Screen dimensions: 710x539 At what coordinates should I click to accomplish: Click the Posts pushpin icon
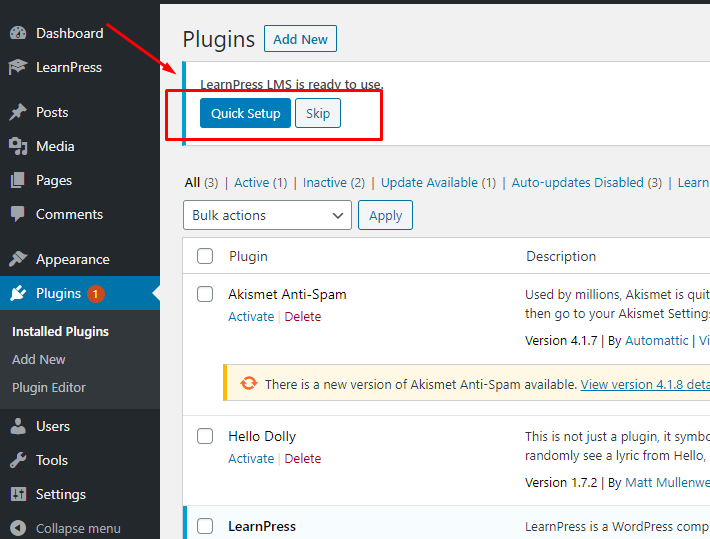pyautogui.click(x=18, y=112)
